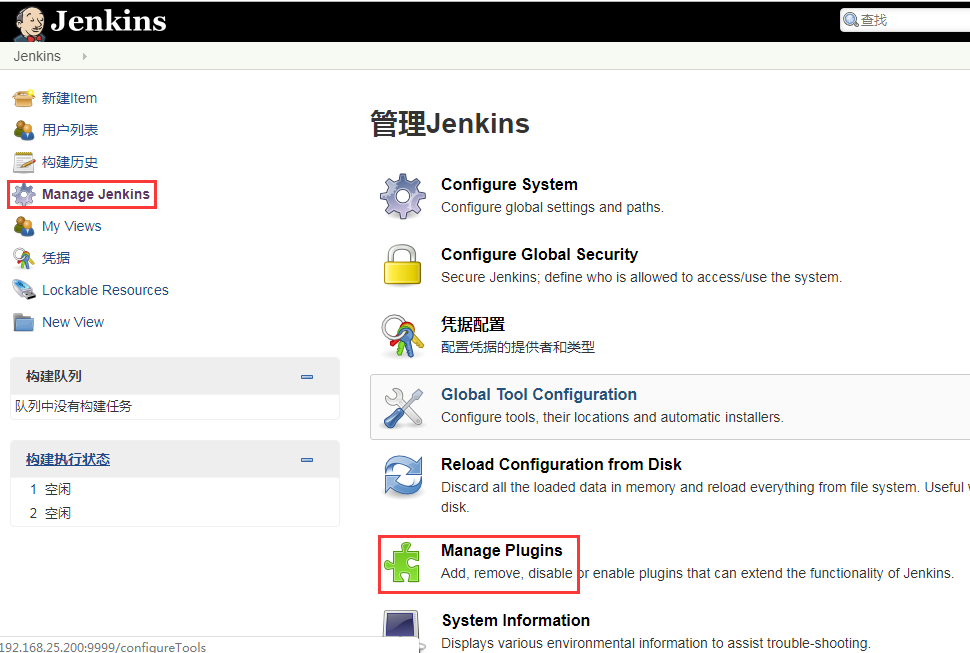This screenshot has height=653, width=970.
Task: Click the 管理Jenkins page heading
Action: coord(450,124)
